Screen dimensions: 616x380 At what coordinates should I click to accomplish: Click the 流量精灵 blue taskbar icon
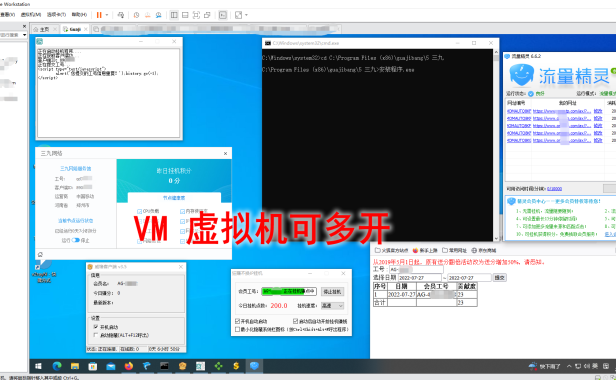254,366
